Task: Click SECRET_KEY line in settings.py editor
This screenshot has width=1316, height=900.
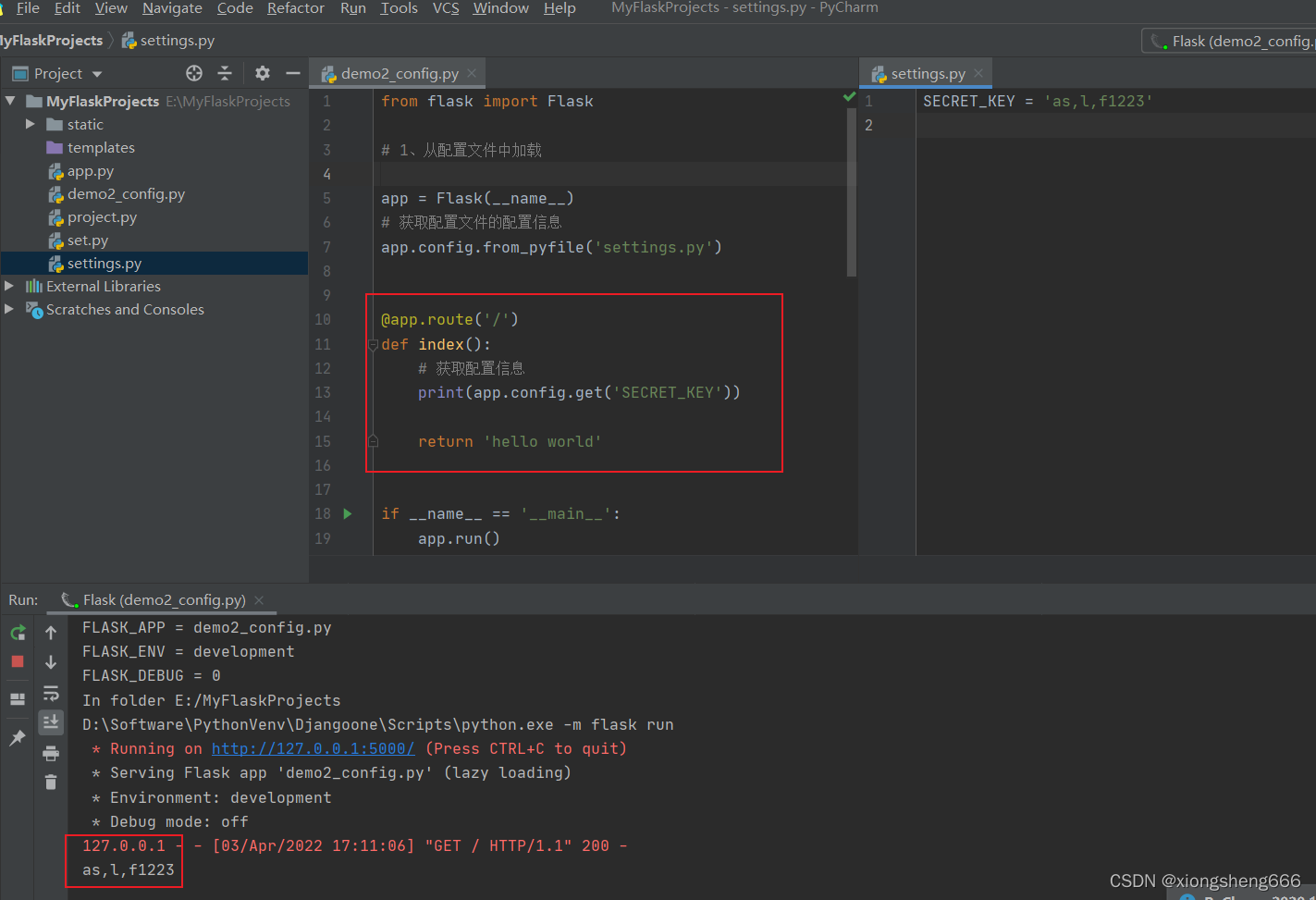Action: click(1038, 101)
